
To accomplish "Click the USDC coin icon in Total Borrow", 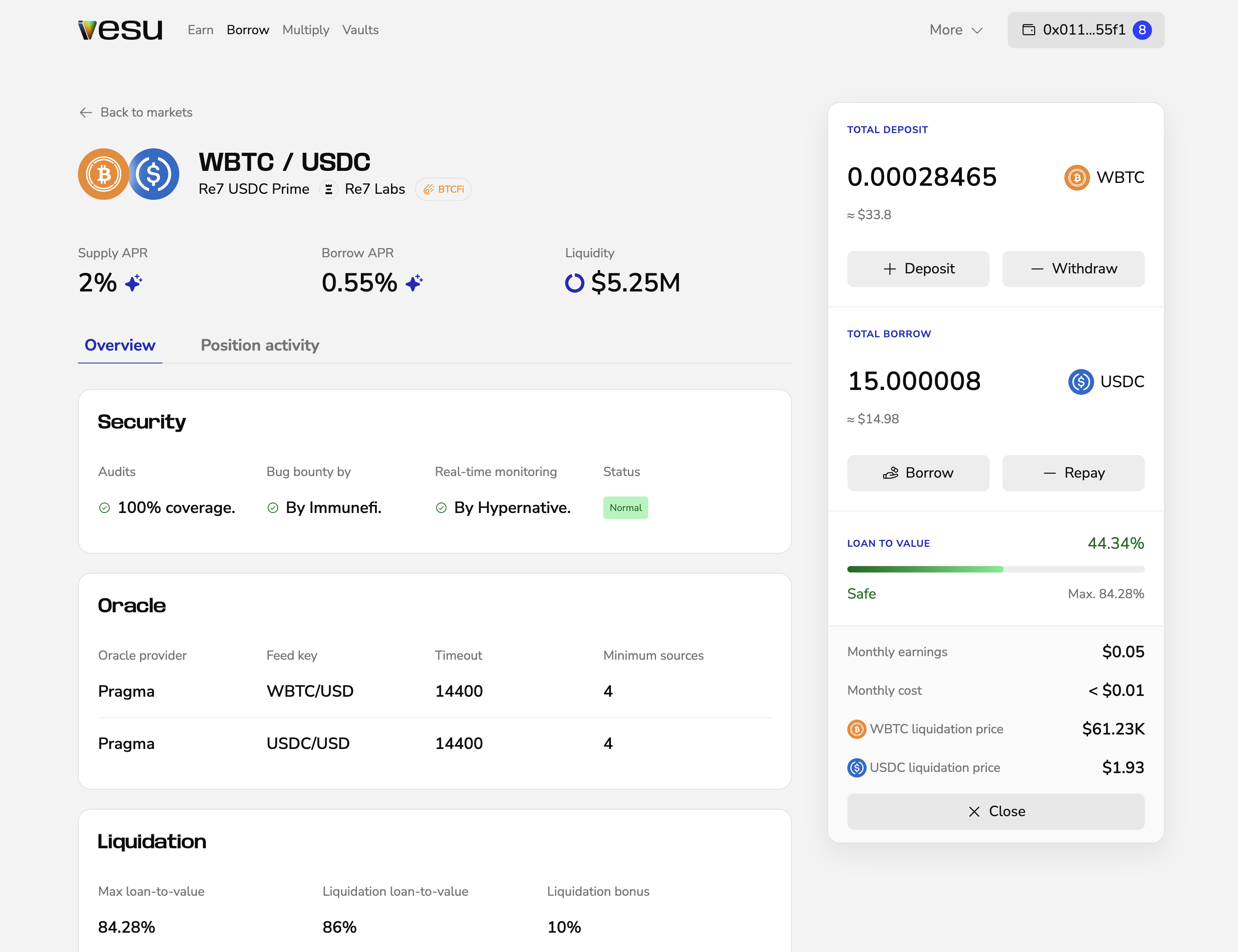I will coord(1080,382).
